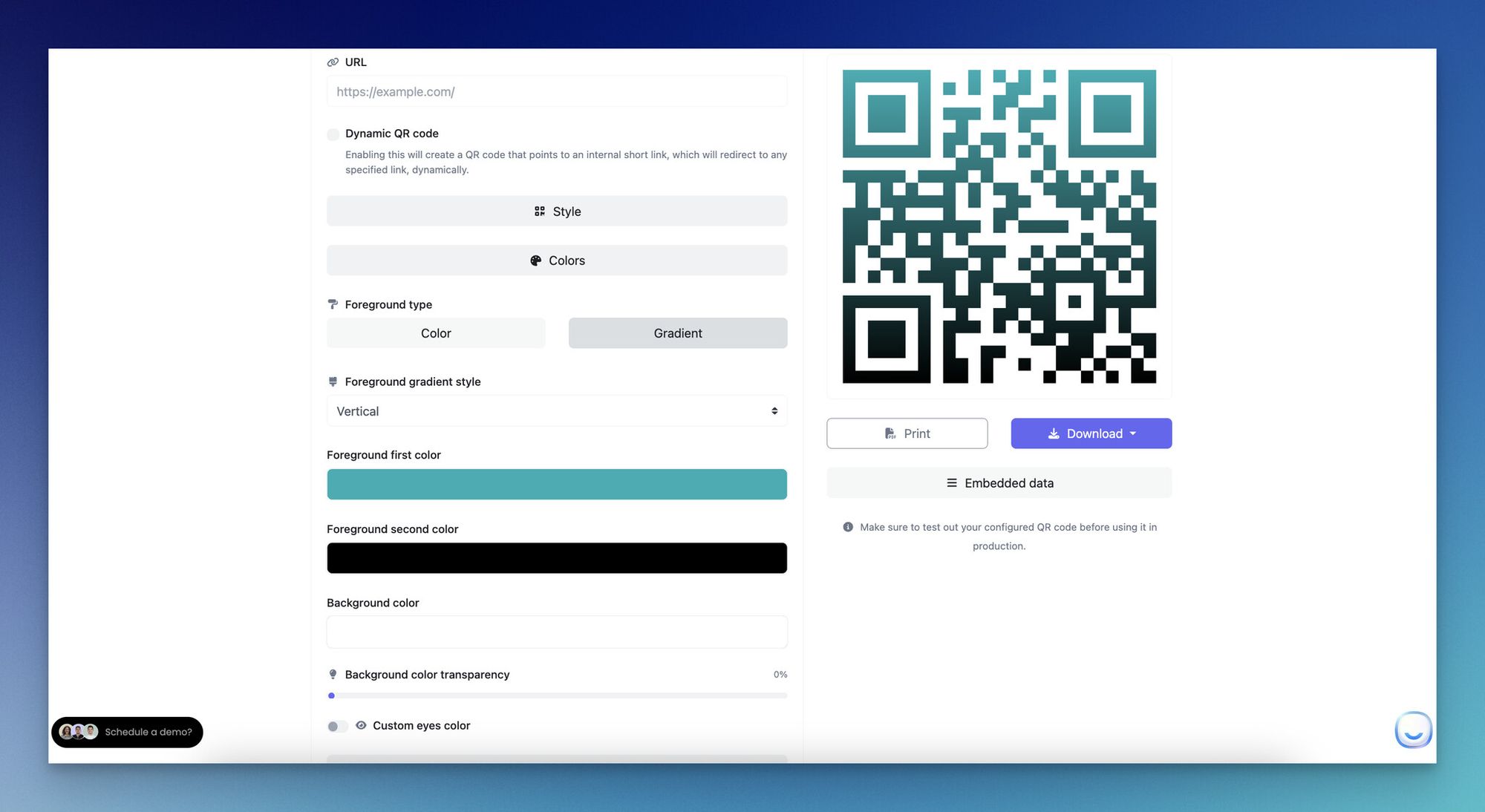
Task: Click the link icon beside the URL label
Action: (x=332, y=62)
